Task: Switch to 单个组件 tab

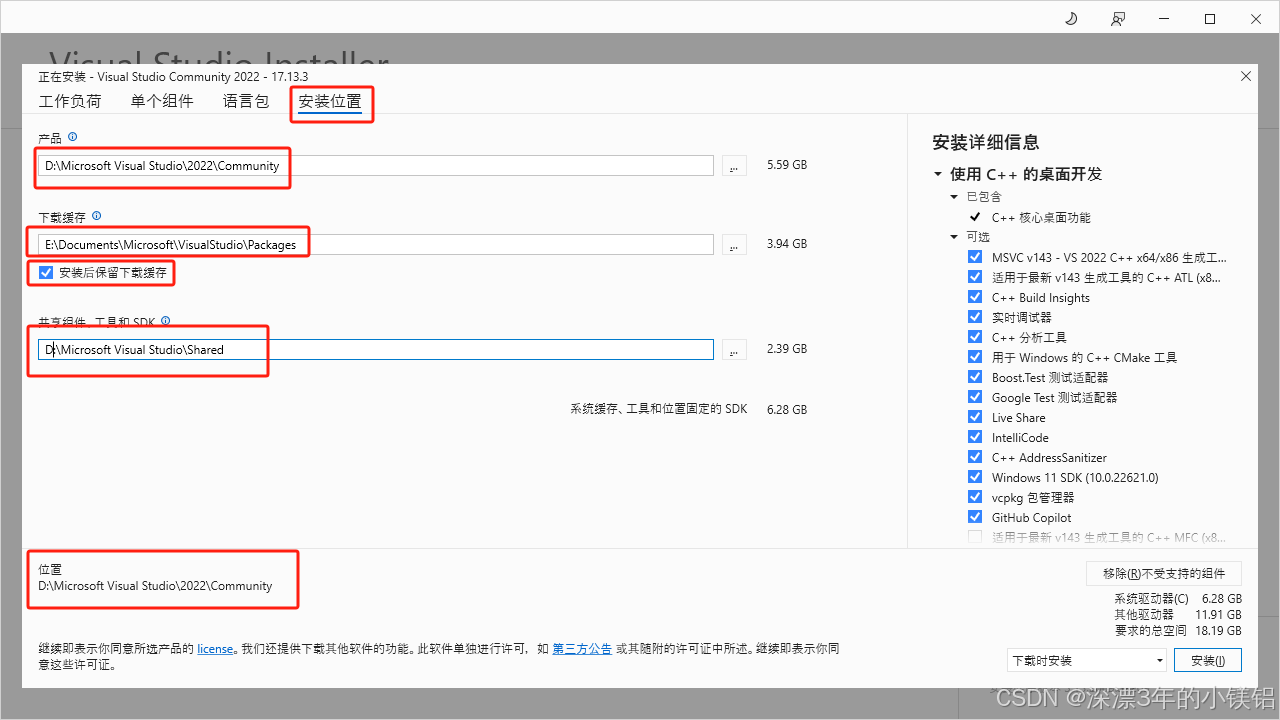Action: click(162, 101)
